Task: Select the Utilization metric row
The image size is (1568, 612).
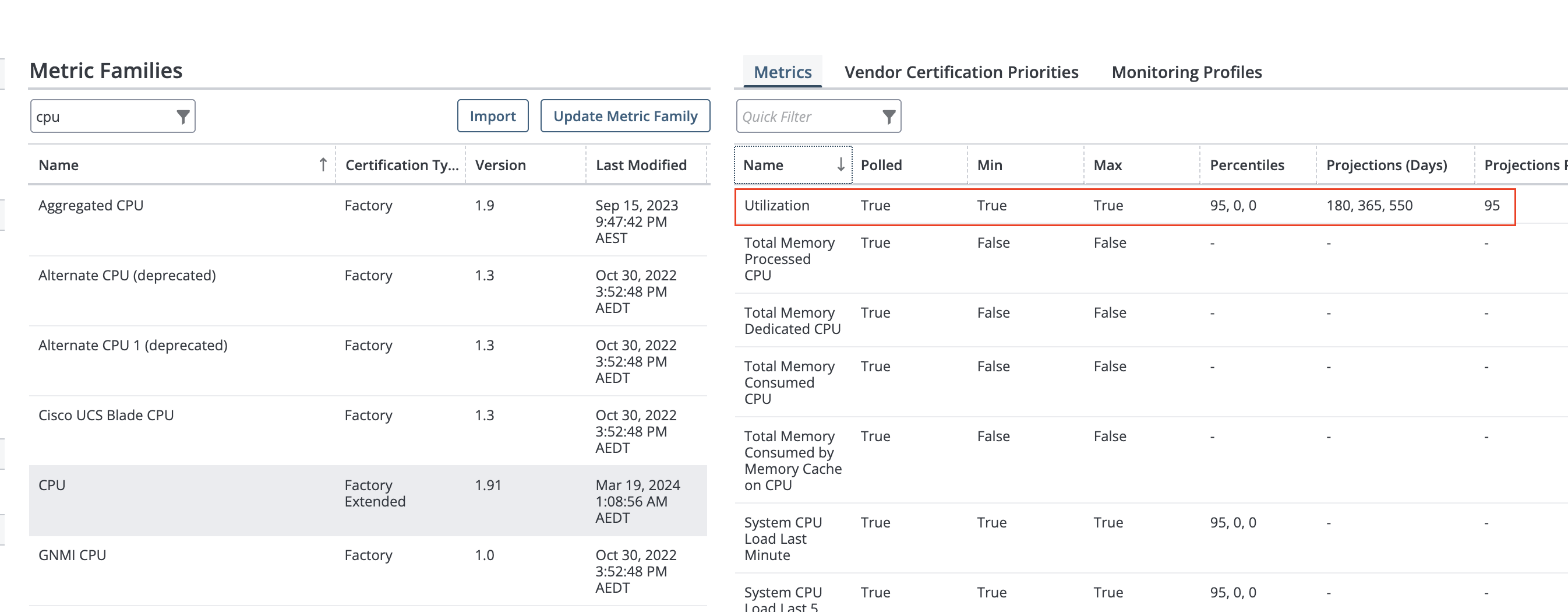Action: pos(776,206)
